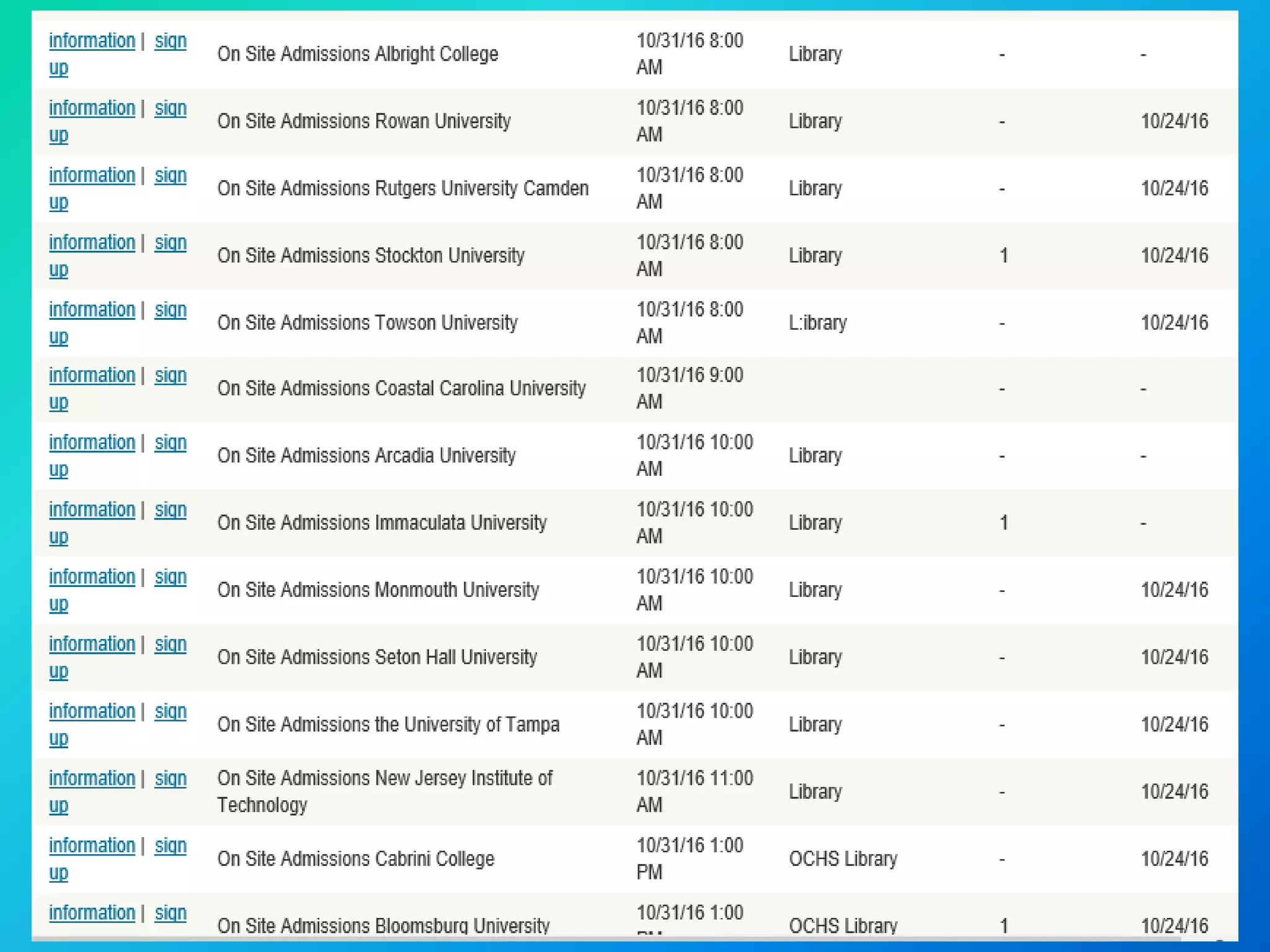
Task: Select On Site Admissions Stockton University text
Action: 371,256
